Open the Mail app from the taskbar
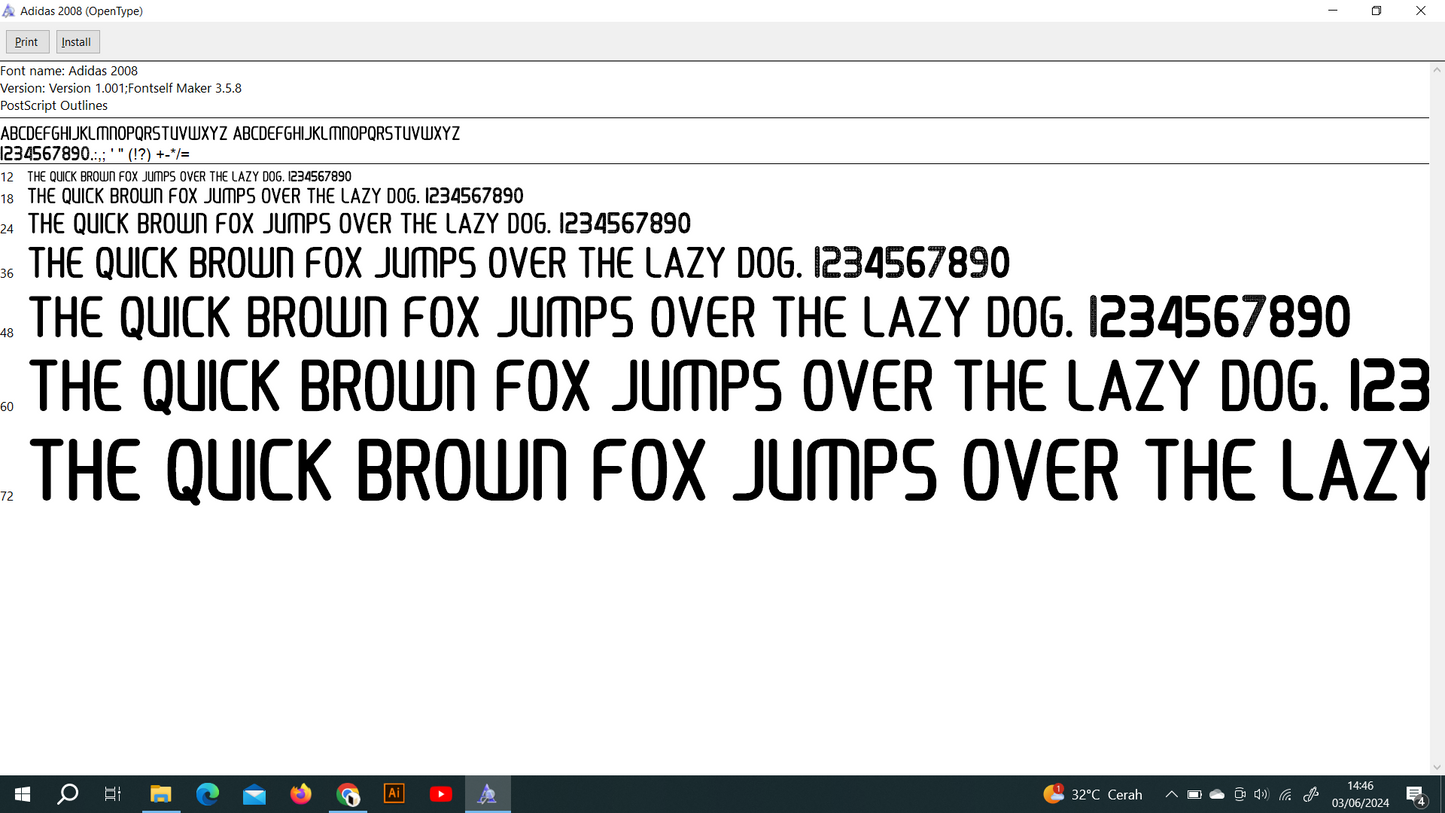This screenshot has height=813, width=1445. point(254,793)
